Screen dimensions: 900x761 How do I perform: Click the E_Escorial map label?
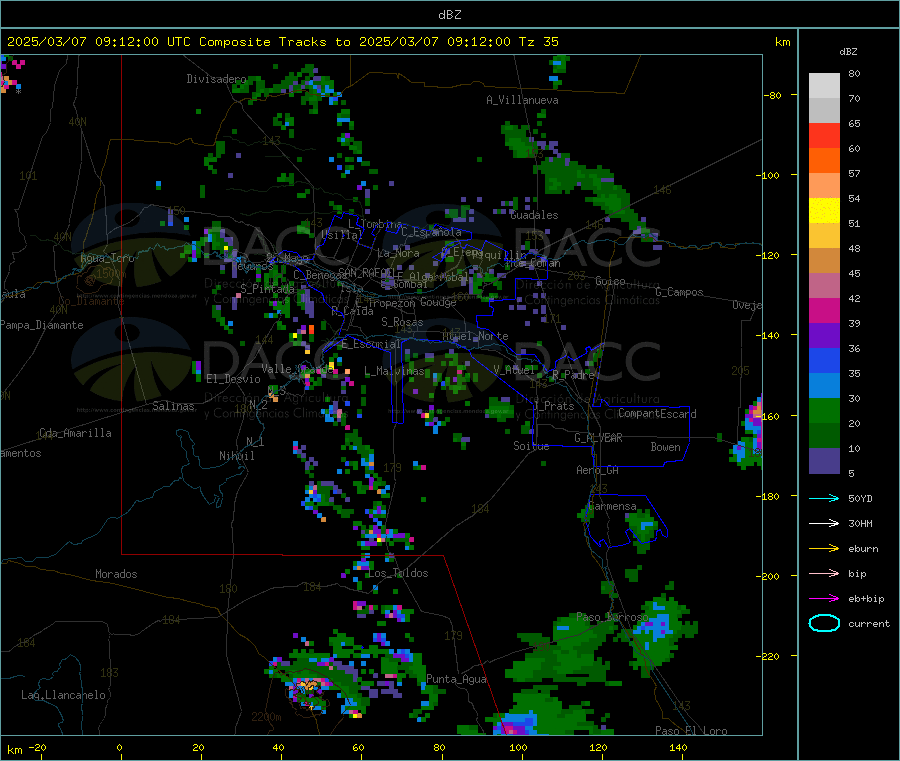[x=371, y=344]
